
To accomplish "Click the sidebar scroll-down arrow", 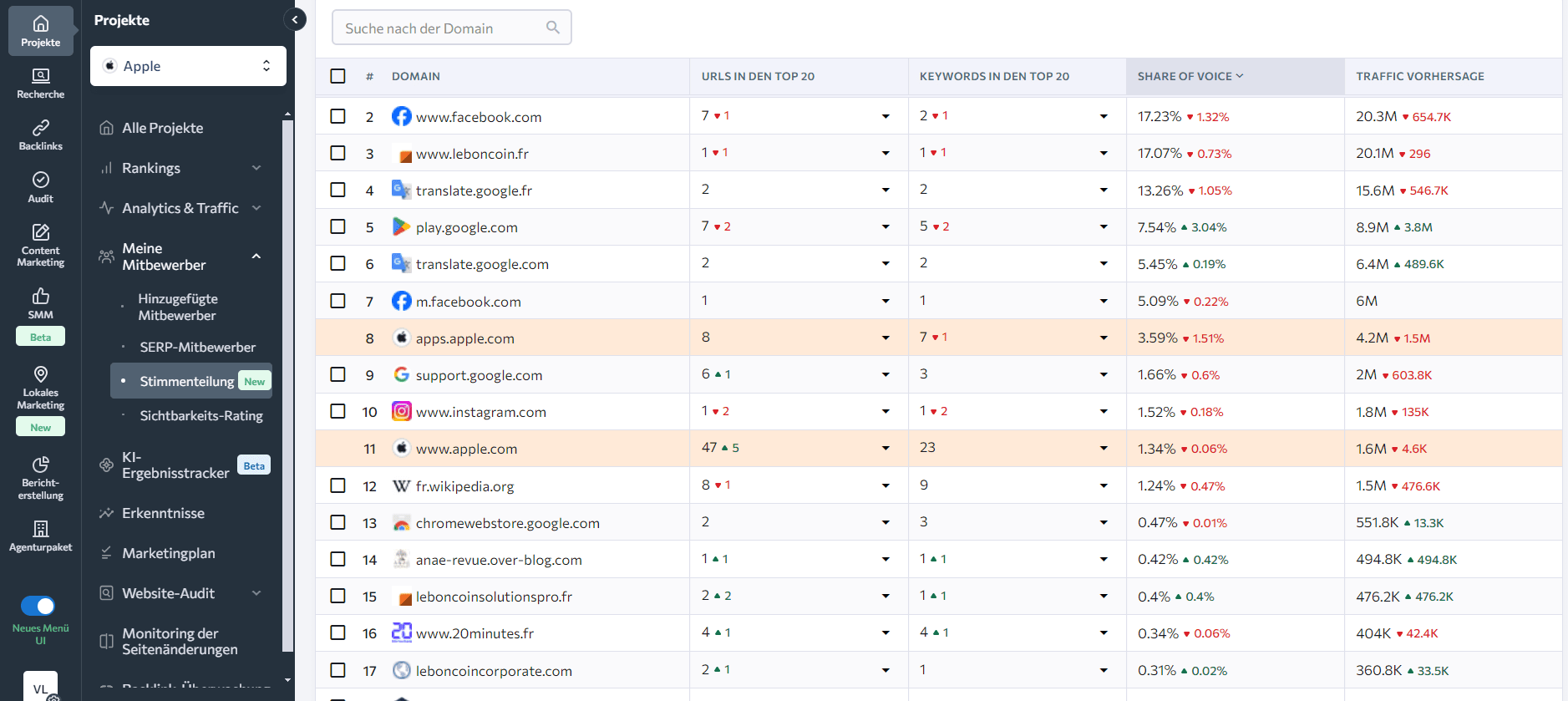I will point(287,680).
